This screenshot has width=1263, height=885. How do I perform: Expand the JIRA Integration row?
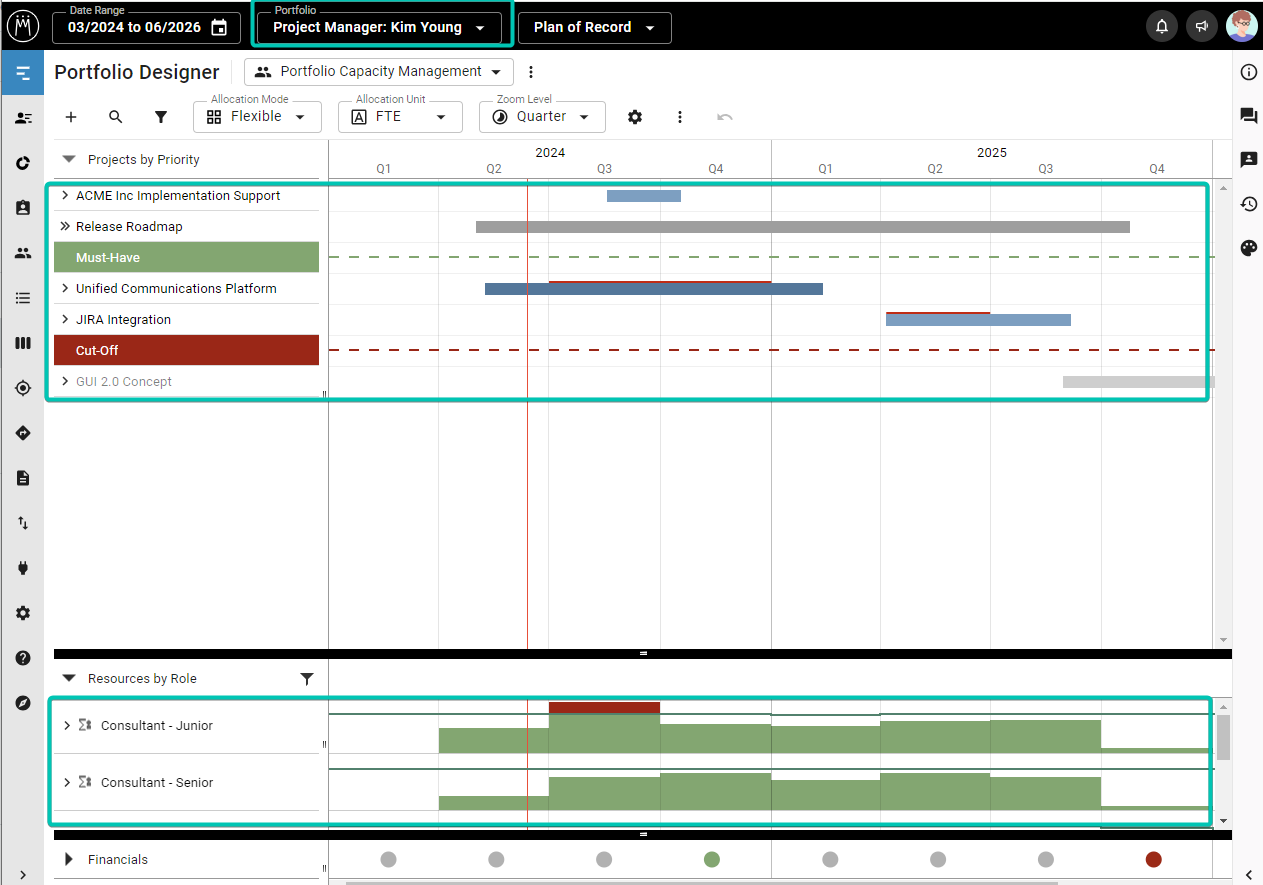(65, 320)
